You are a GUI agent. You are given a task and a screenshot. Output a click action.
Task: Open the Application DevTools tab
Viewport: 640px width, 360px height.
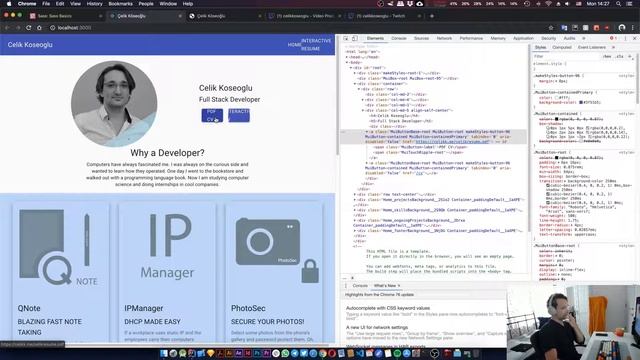(x=523, y=38)
